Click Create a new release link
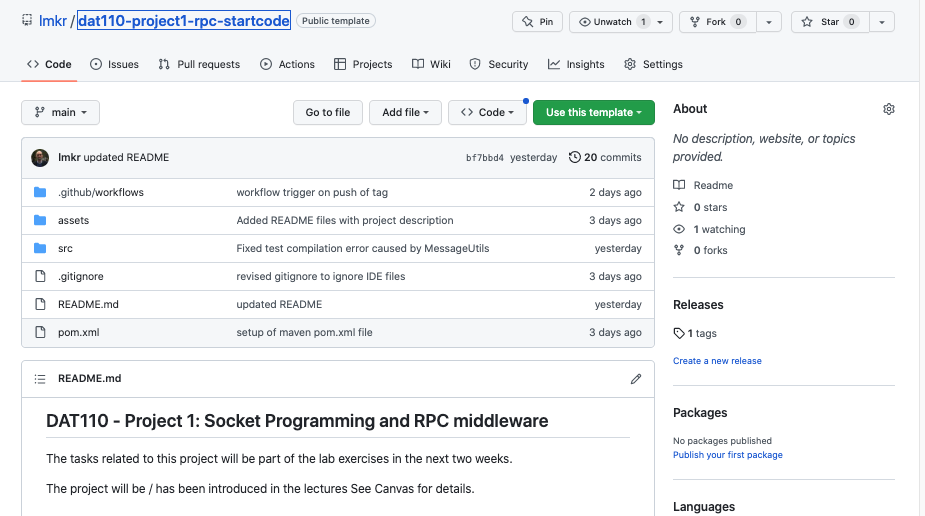Viewport: 925px width, 516px height. point(717,361)
